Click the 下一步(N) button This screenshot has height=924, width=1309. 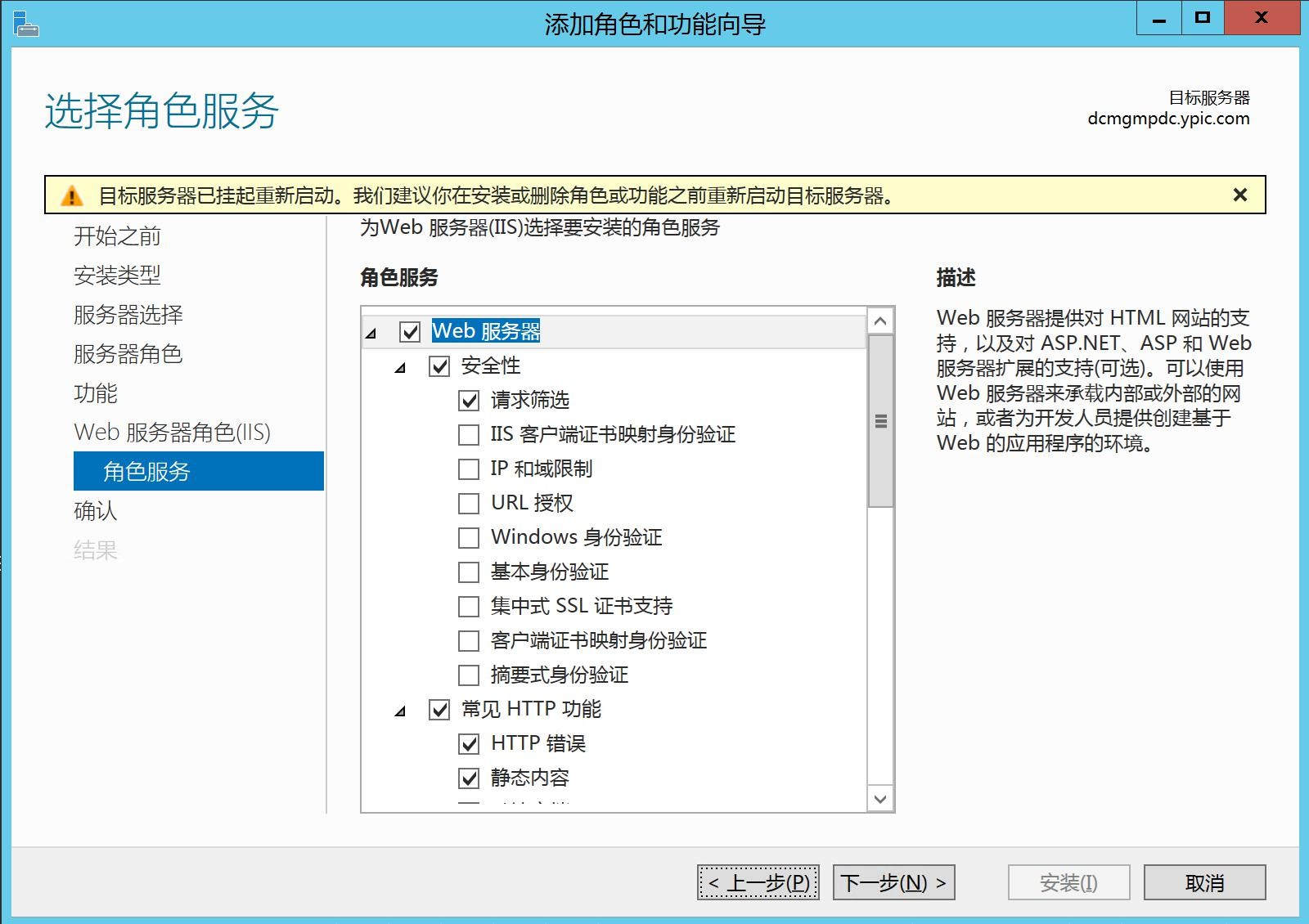[893, 883]
